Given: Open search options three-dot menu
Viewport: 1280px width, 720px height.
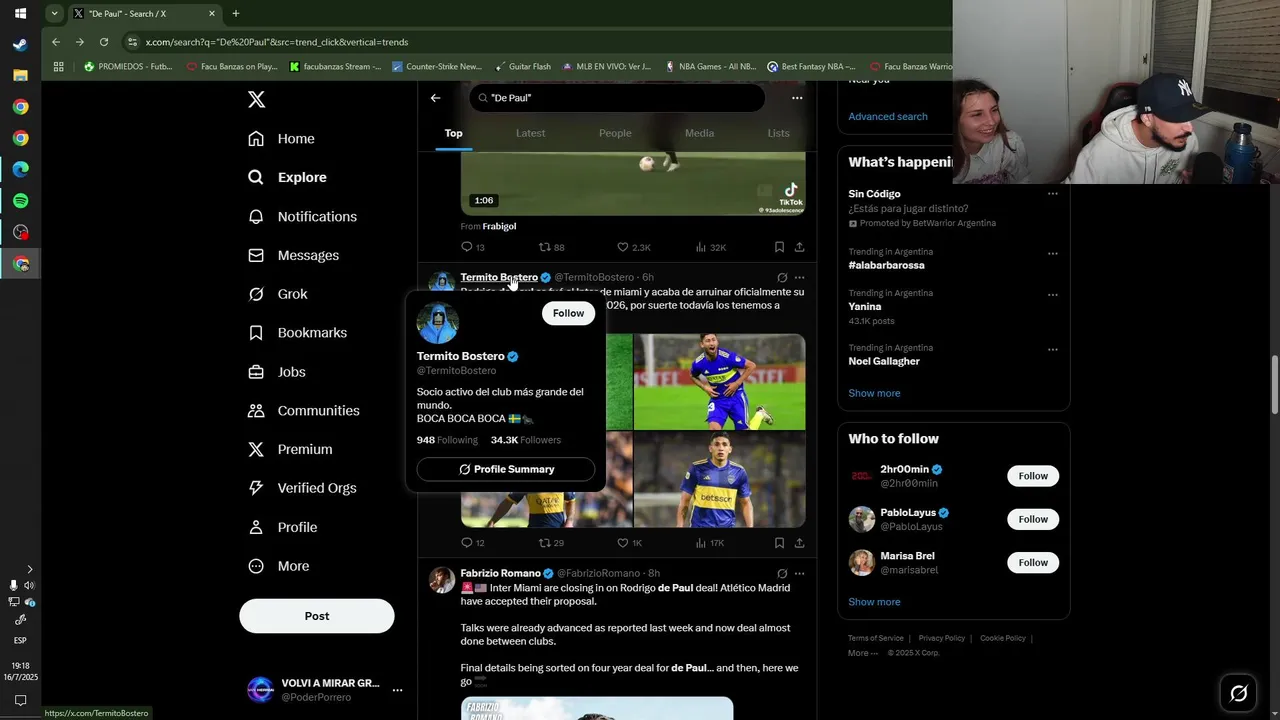Looking at the screenshot, I should [797, 98].
